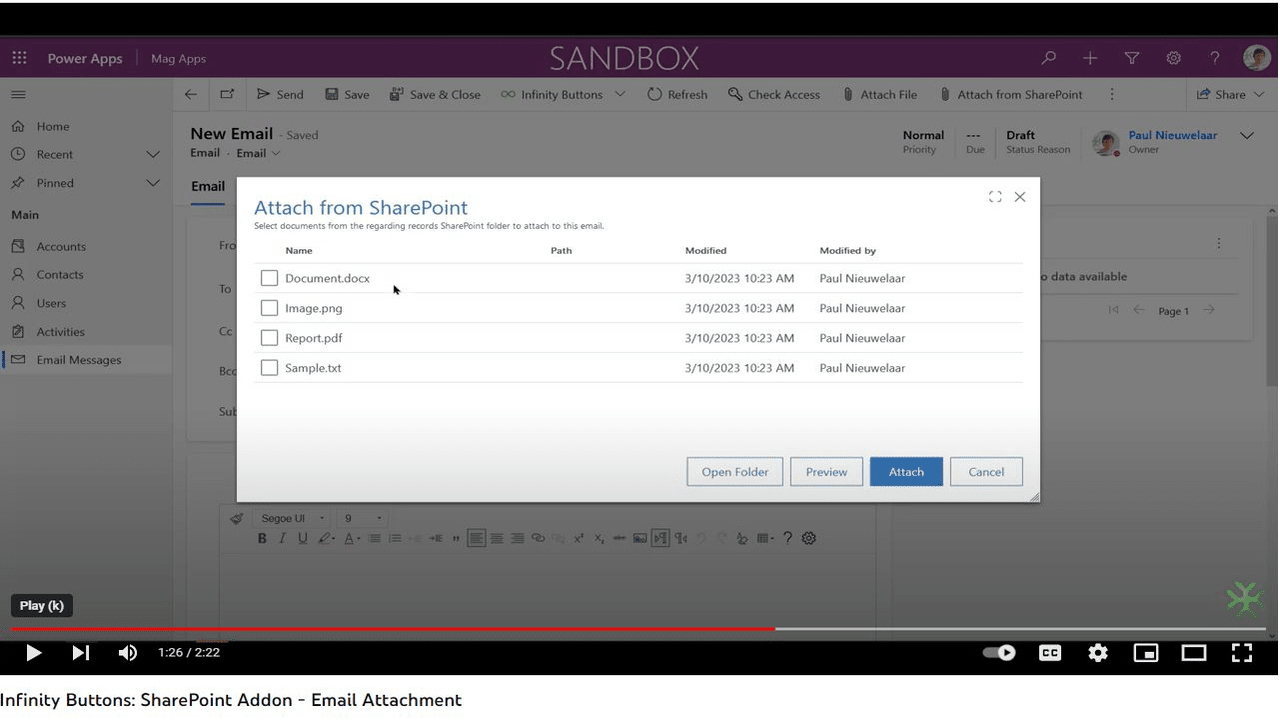The image size is (1280, 720).
Task: Click Send in the command bar
Action: click(x=280, y=94)
